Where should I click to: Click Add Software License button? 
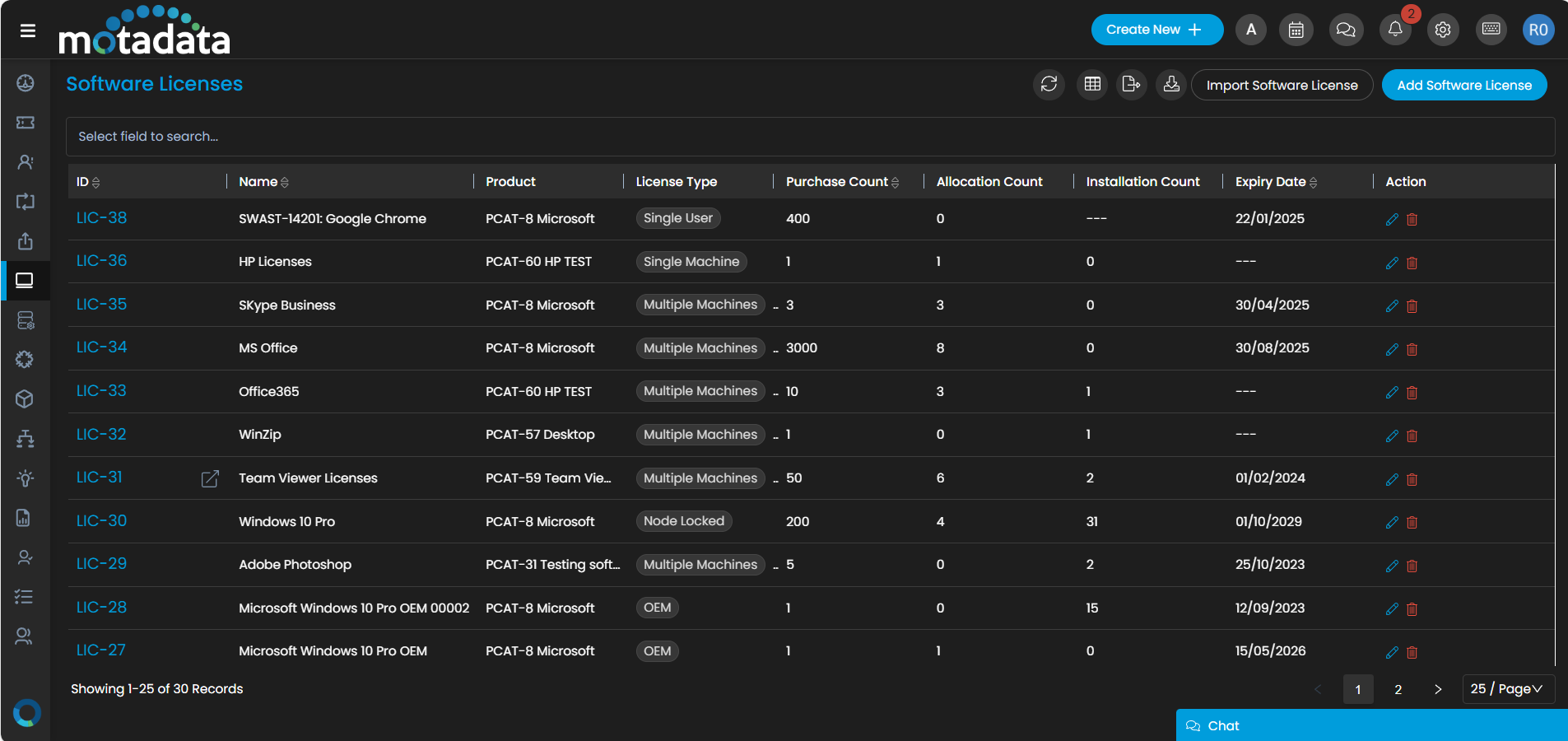(1464, 85)
